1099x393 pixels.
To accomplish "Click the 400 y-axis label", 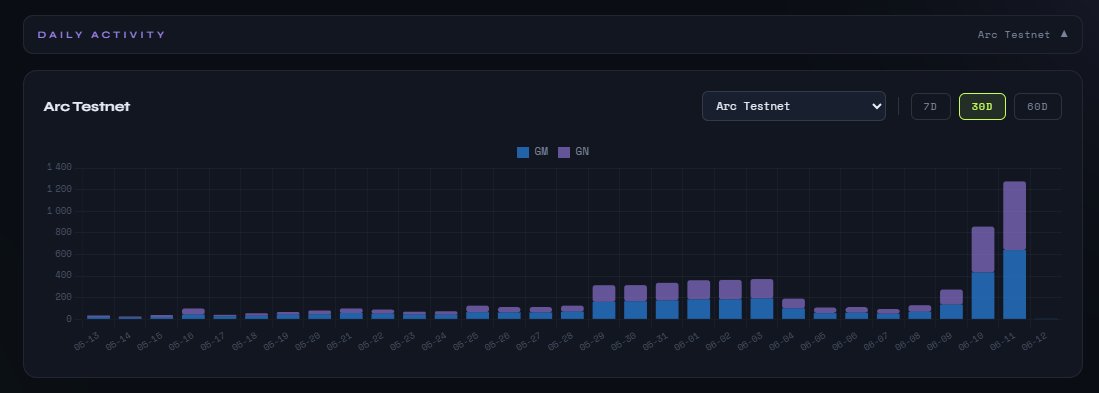I will [64, 275].
